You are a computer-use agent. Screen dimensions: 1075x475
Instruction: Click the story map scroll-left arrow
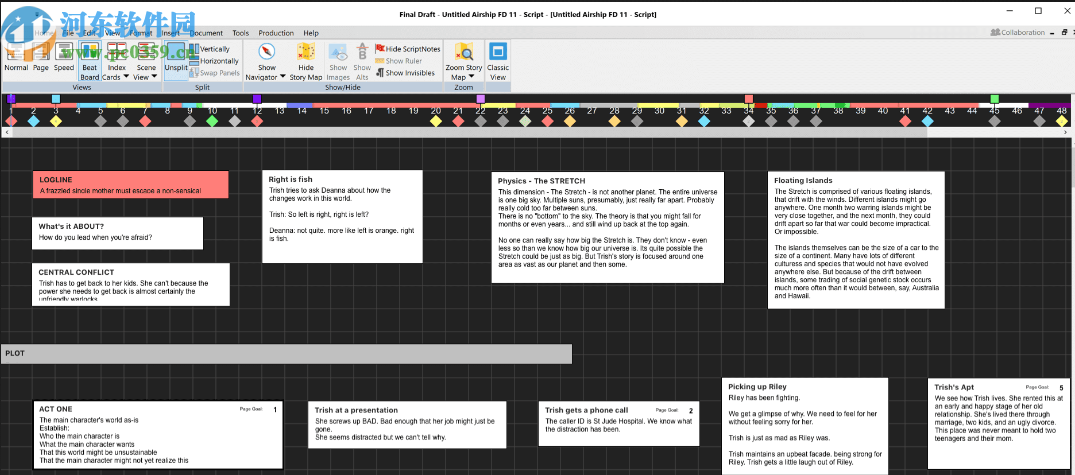click(x=7, y=131)
